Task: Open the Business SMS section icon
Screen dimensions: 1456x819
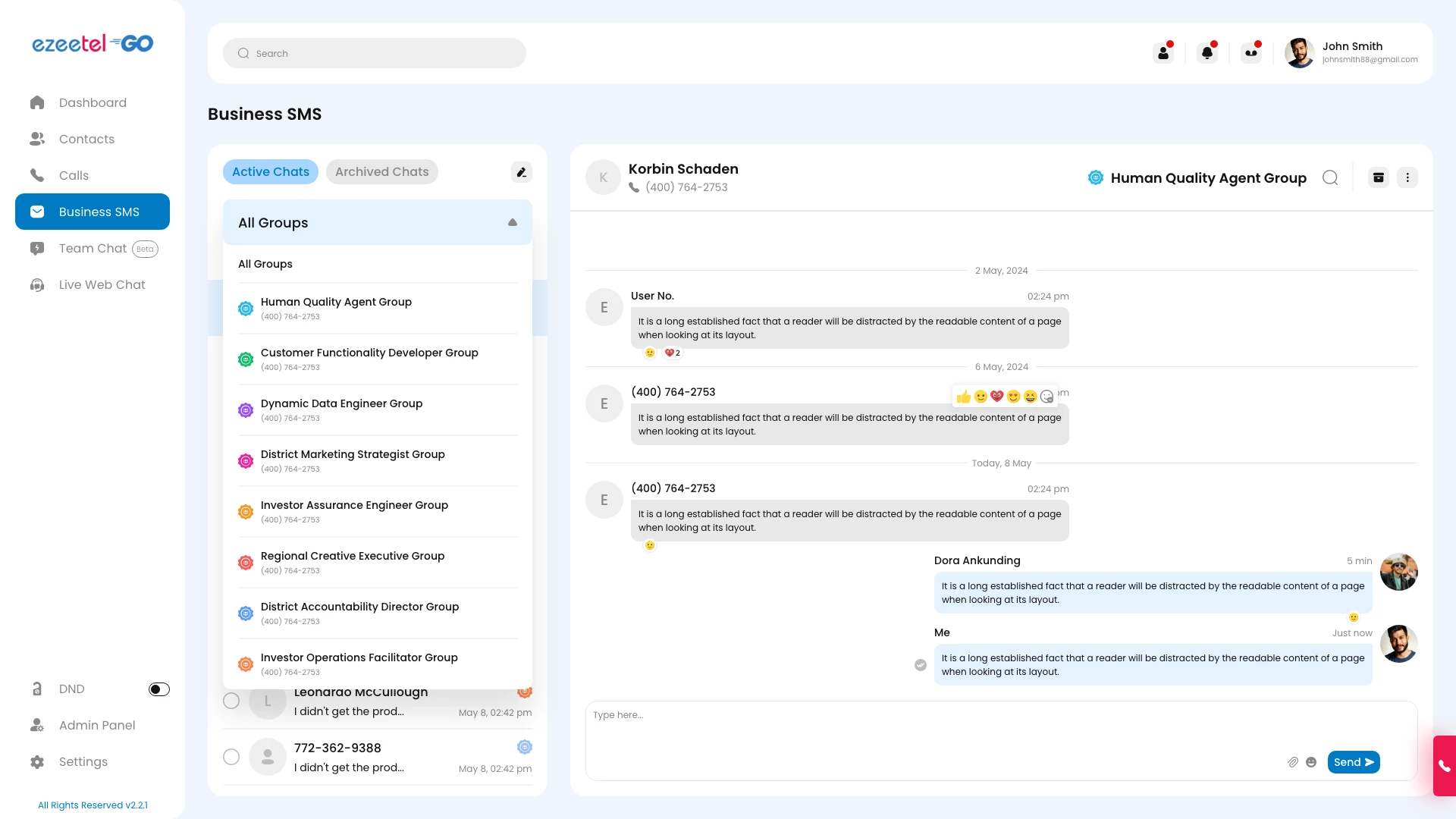Action: 37,212
